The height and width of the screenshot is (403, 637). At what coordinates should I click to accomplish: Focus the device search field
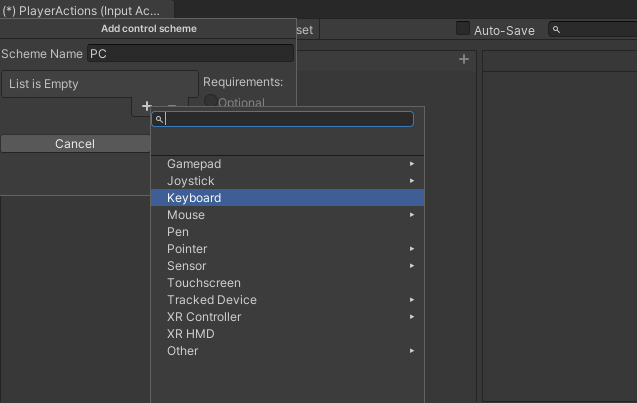288,119
